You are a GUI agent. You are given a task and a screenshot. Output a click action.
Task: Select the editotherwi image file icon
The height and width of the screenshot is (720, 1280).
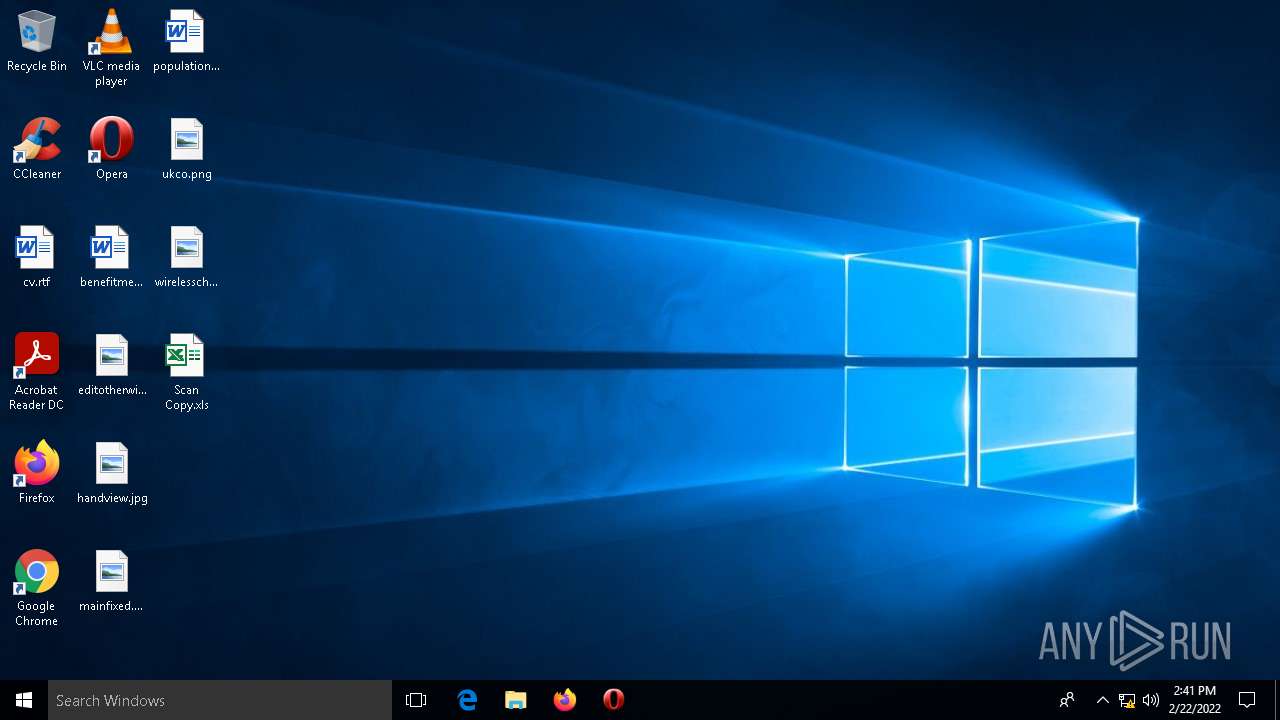(x=111, y=365)
